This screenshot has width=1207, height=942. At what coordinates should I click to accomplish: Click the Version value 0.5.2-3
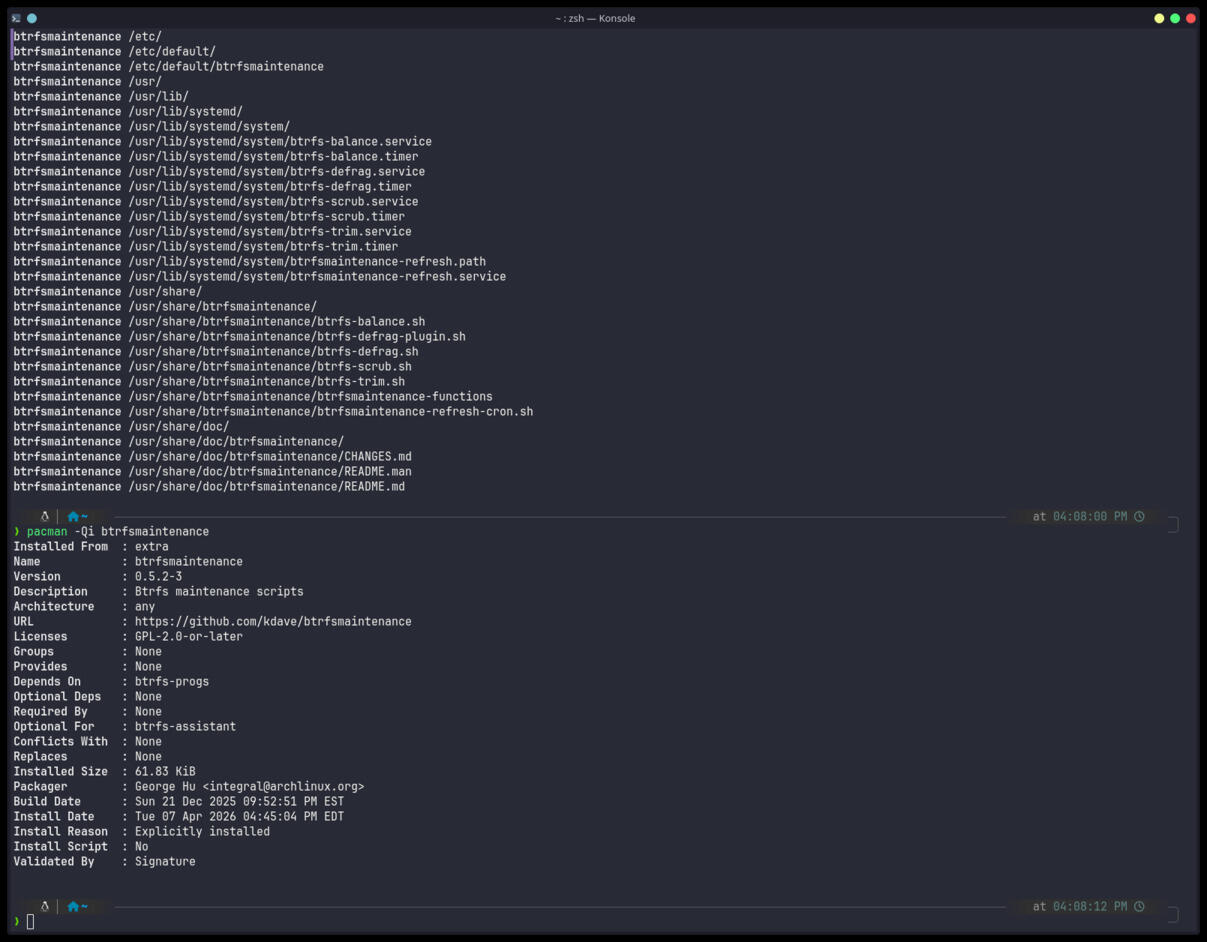point(159,576)
